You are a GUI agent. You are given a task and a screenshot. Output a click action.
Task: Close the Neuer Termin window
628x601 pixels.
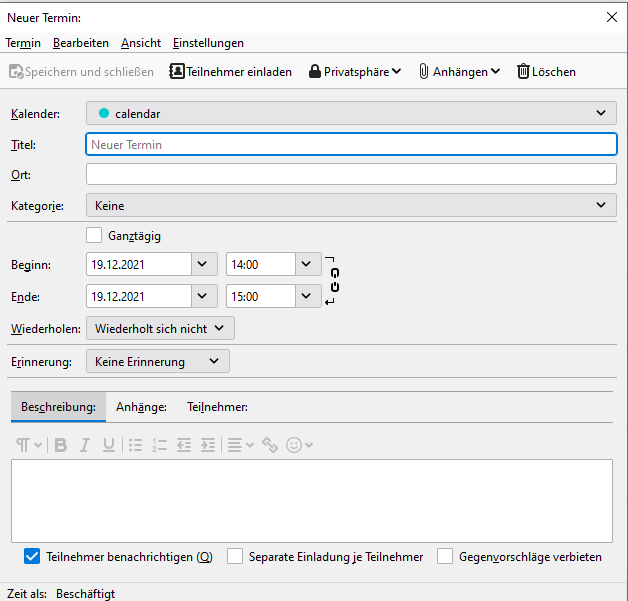pos(612,17)
